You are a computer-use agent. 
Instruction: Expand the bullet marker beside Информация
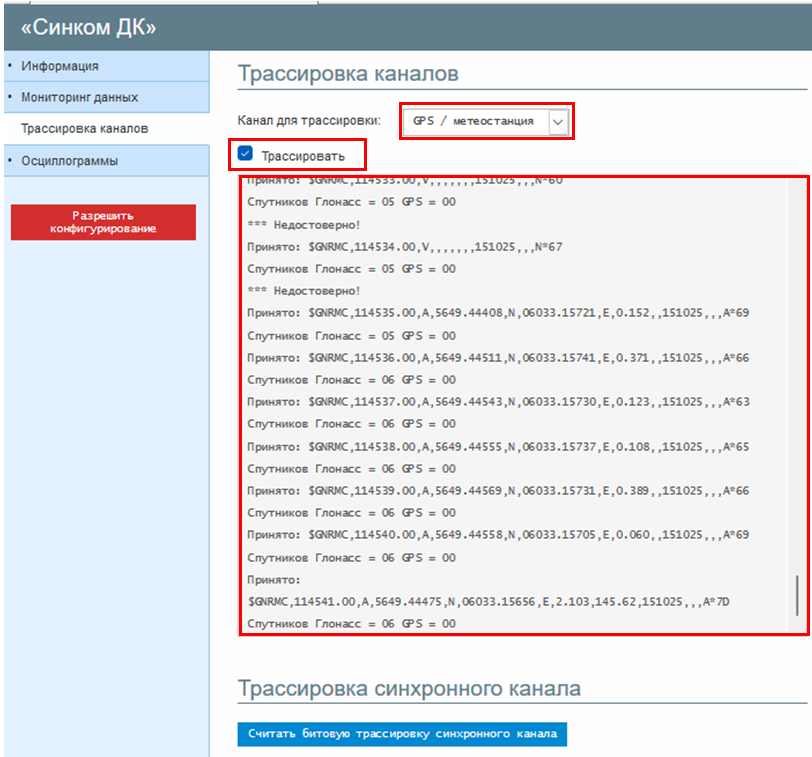[x=9, y=66]
